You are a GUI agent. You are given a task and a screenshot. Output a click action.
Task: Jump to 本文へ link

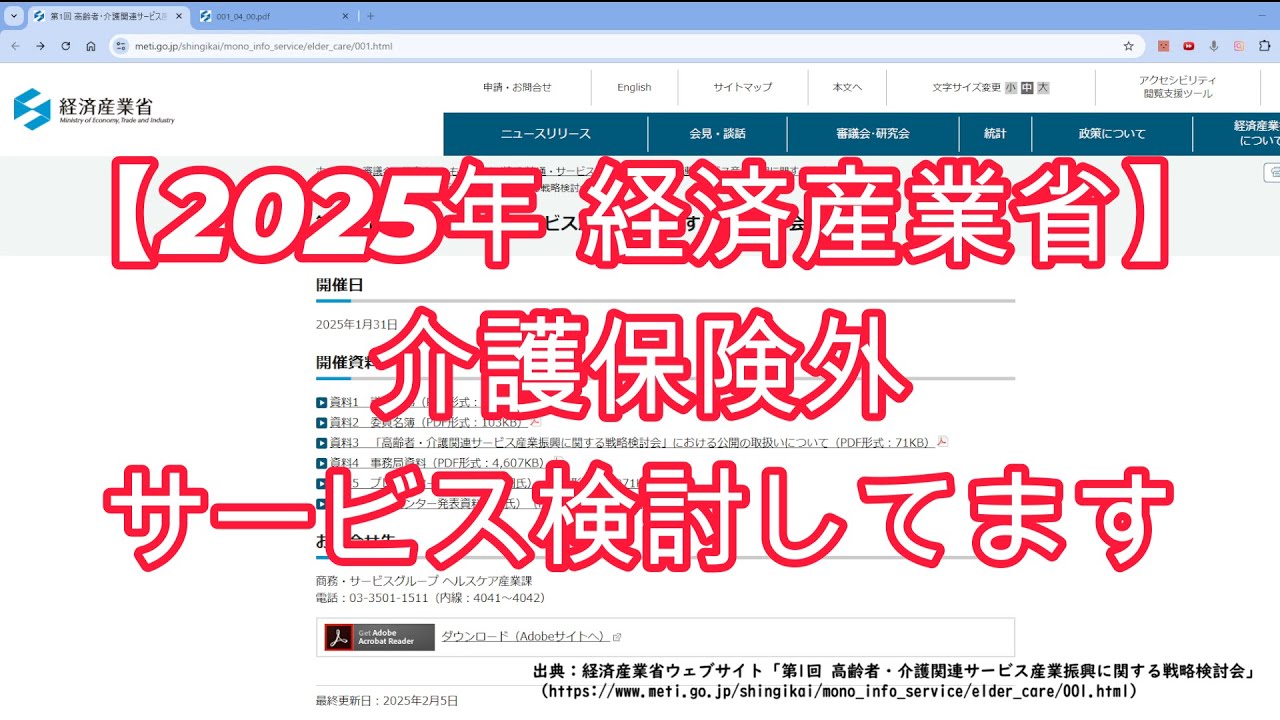(x=847, y=87)
